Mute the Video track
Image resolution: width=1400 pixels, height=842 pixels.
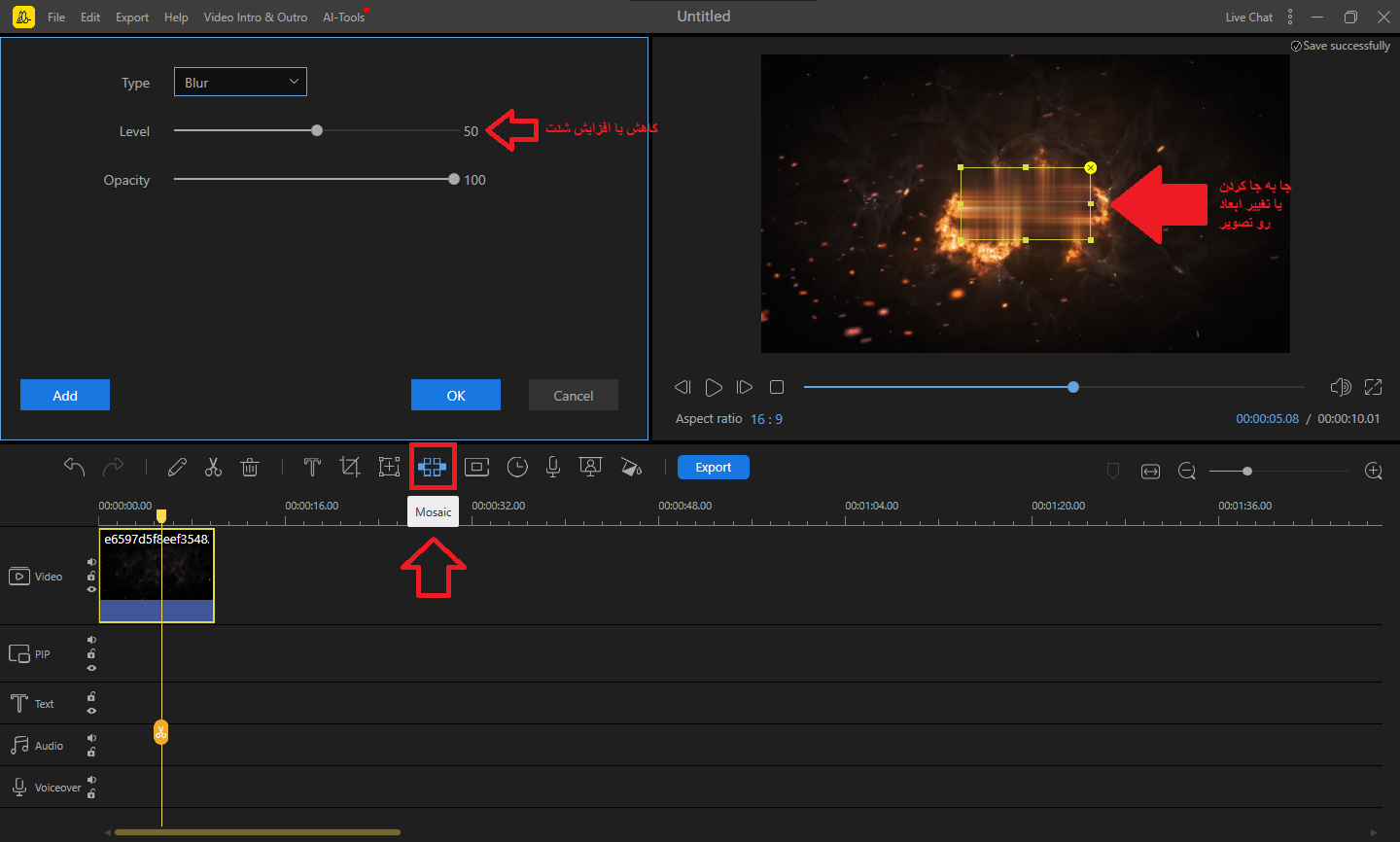pos(91,562)
